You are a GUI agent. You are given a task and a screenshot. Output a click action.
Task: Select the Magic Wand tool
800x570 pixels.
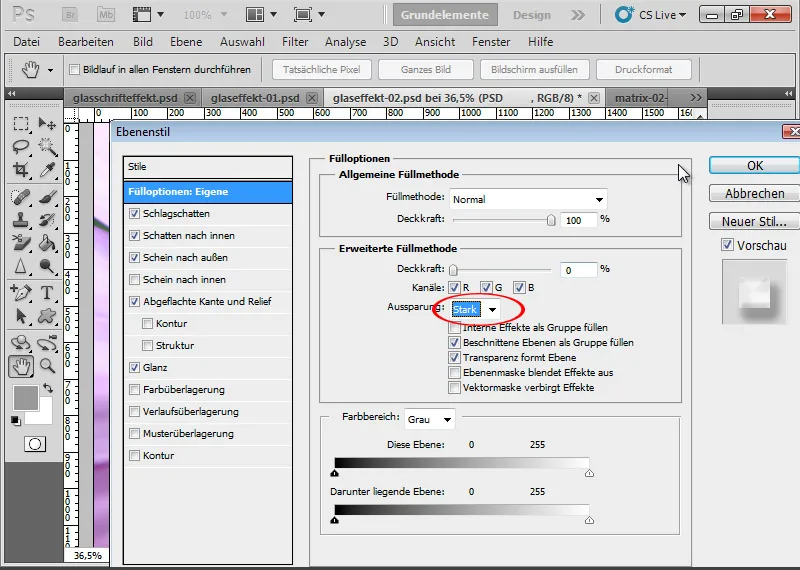[x=47, y=147]
